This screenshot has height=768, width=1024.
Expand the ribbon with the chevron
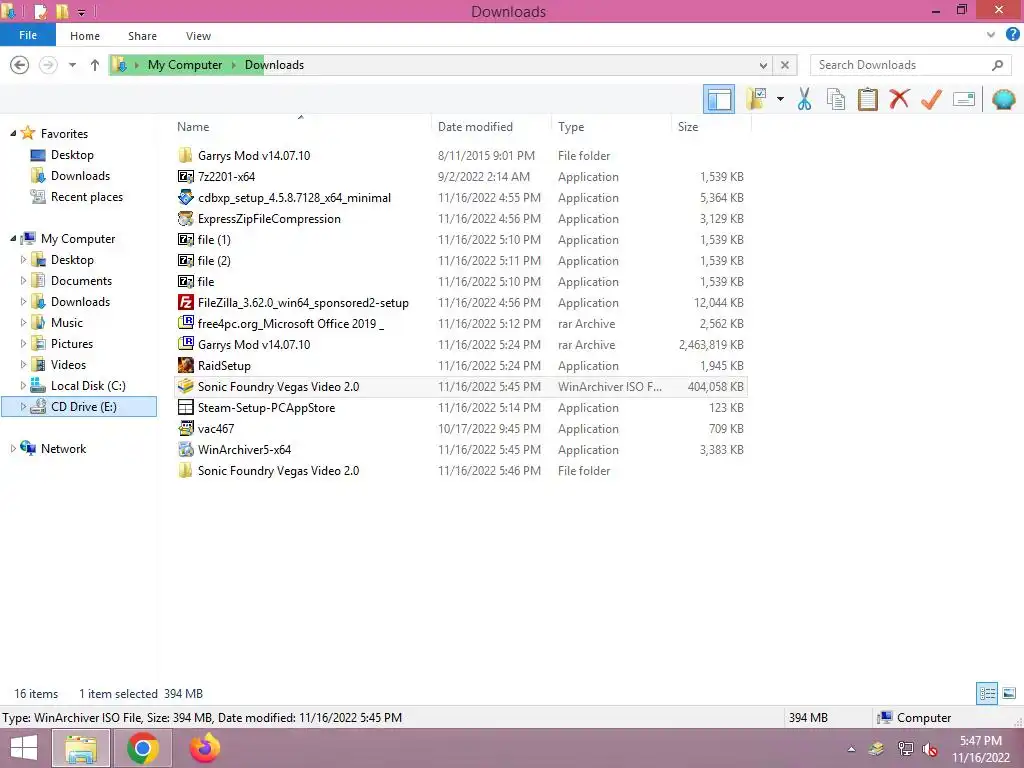[991, 35]
